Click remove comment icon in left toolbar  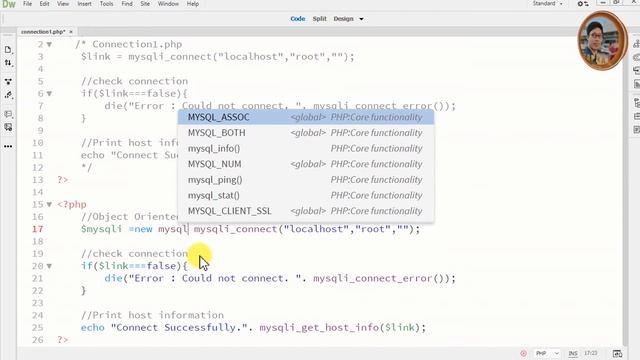point(8,127)
